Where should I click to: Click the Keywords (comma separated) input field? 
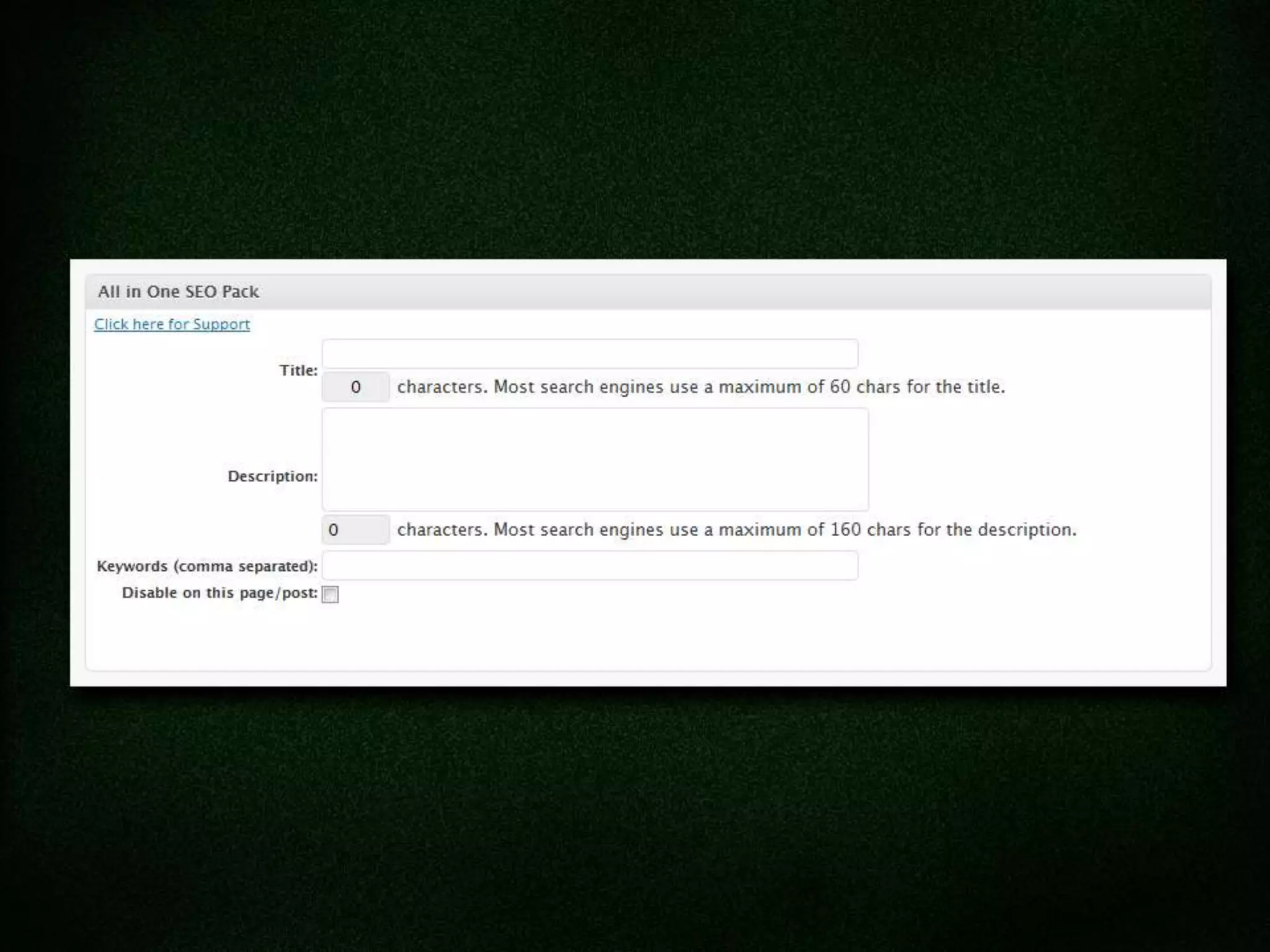point(590,566)
